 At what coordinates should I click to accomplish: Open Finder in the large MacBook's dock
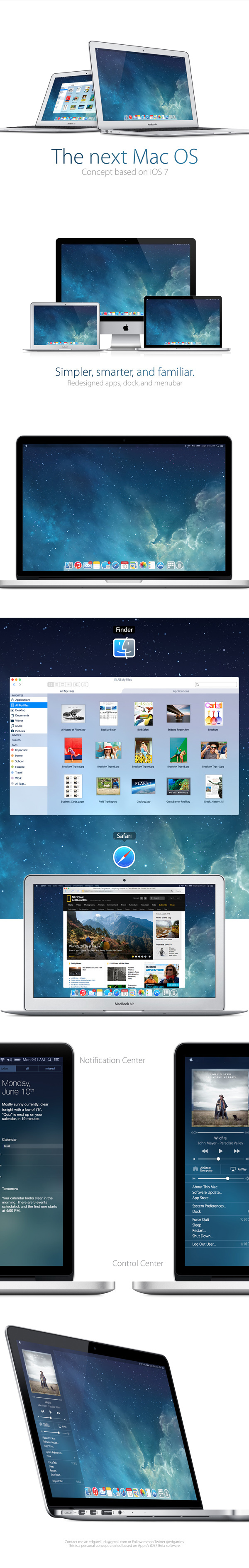click(69, 566)
